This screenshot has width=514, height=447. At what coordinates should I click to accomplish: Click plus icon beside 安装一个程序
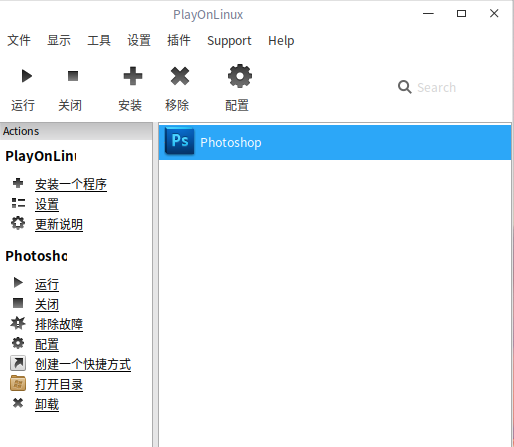[18, 183]
